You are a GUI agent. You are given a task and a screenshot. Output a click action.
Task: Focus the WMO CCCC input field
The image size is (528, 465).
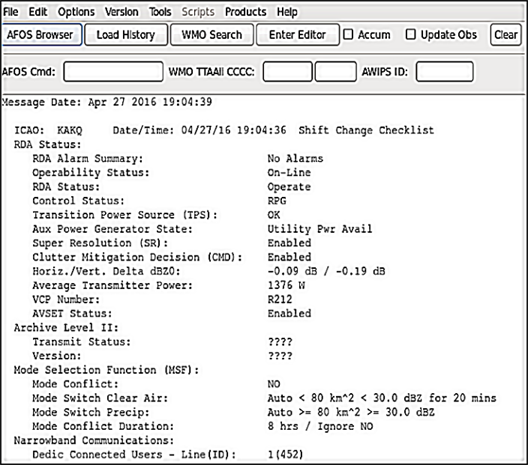click(x=336, y=71)
